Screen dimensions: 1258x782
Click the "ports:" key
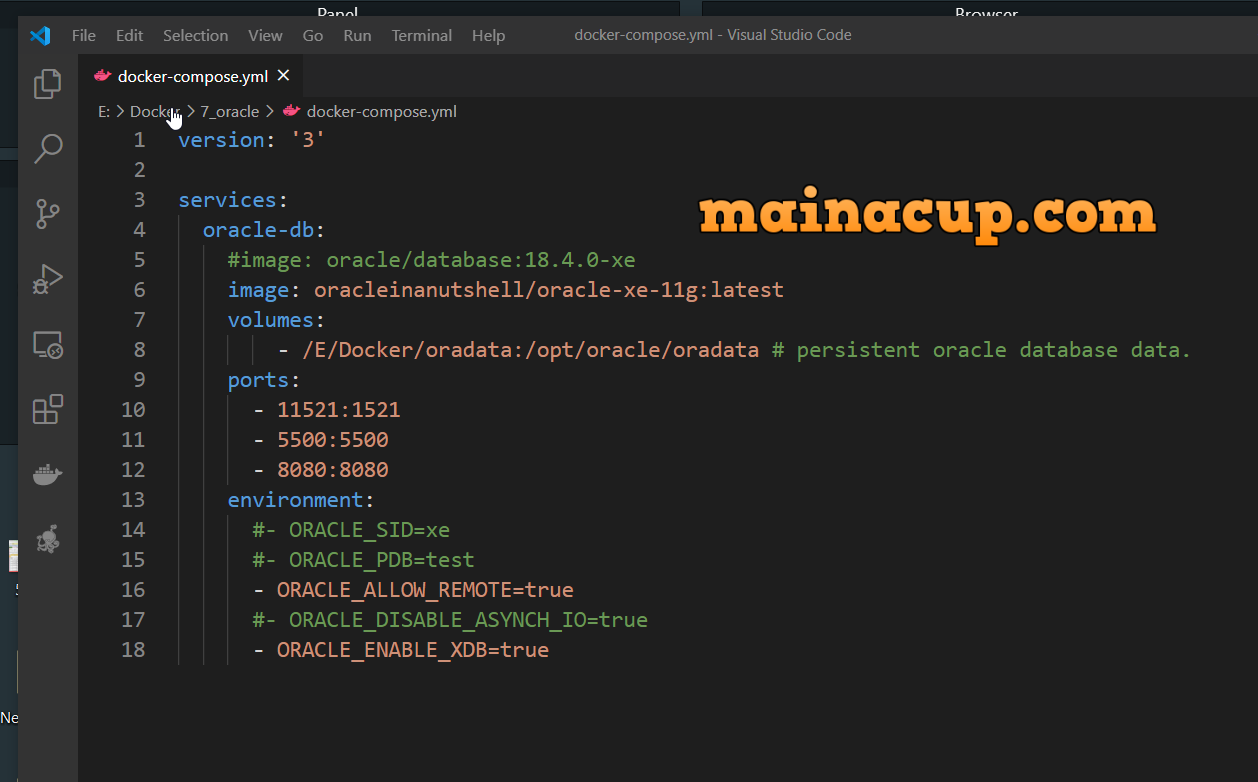(x=264, y=380)
